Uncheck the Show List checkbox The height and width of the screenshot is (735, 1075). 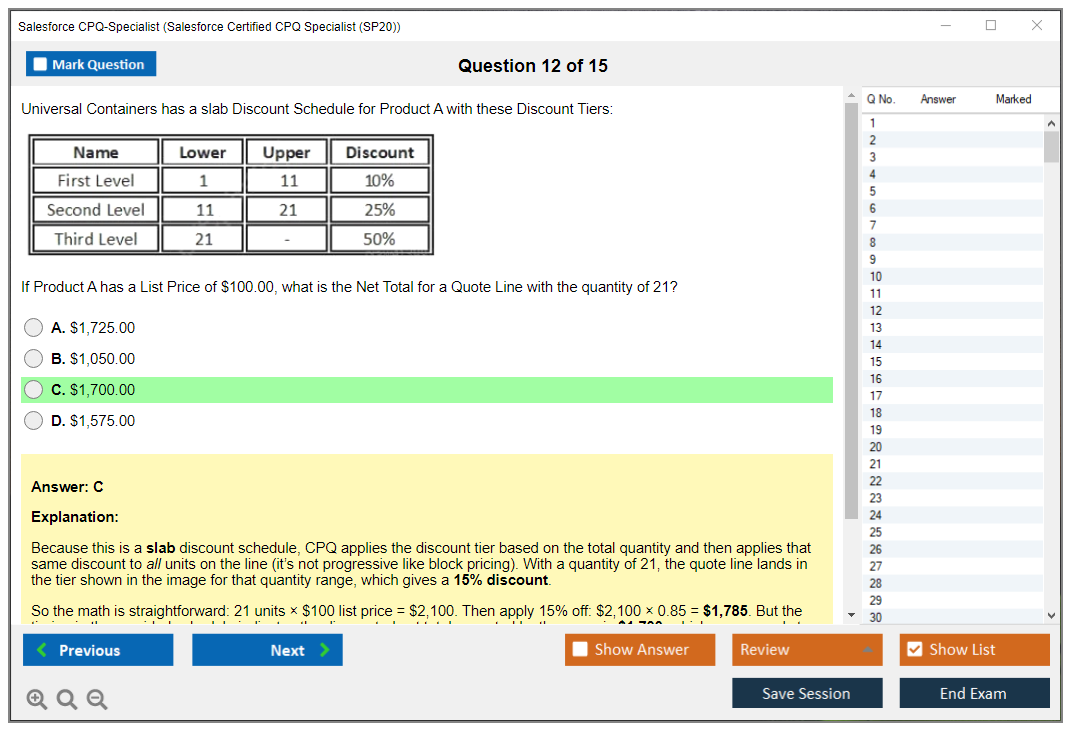pyautogui.click(x=914, y=650)
